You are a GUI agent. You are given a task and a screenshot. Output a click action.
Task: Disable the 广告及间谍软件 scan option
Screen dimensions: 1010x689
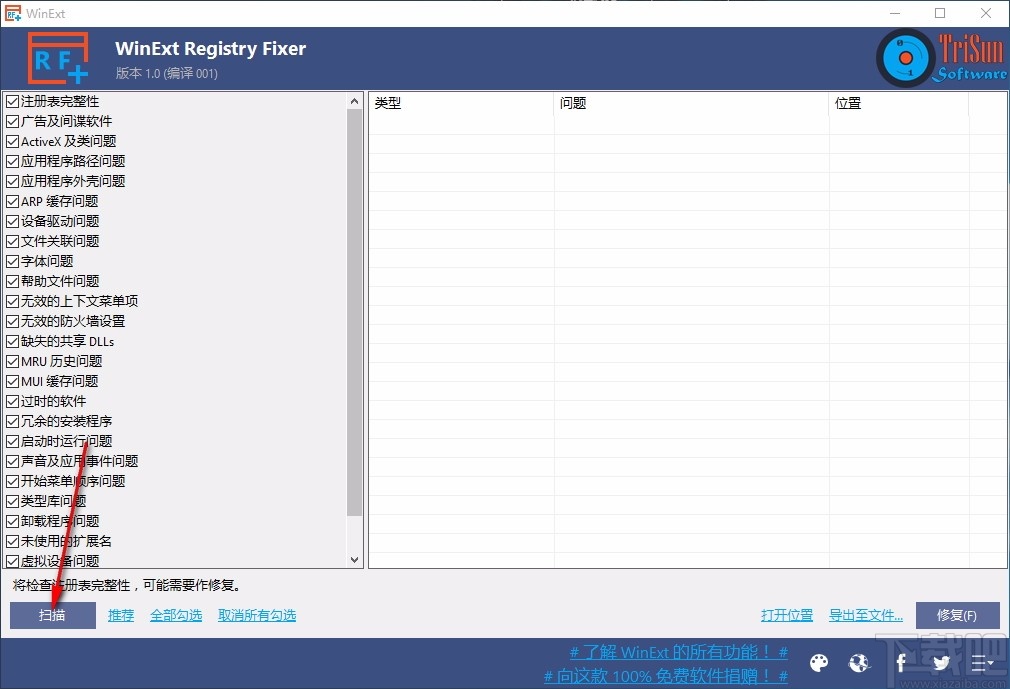[13, 121]
